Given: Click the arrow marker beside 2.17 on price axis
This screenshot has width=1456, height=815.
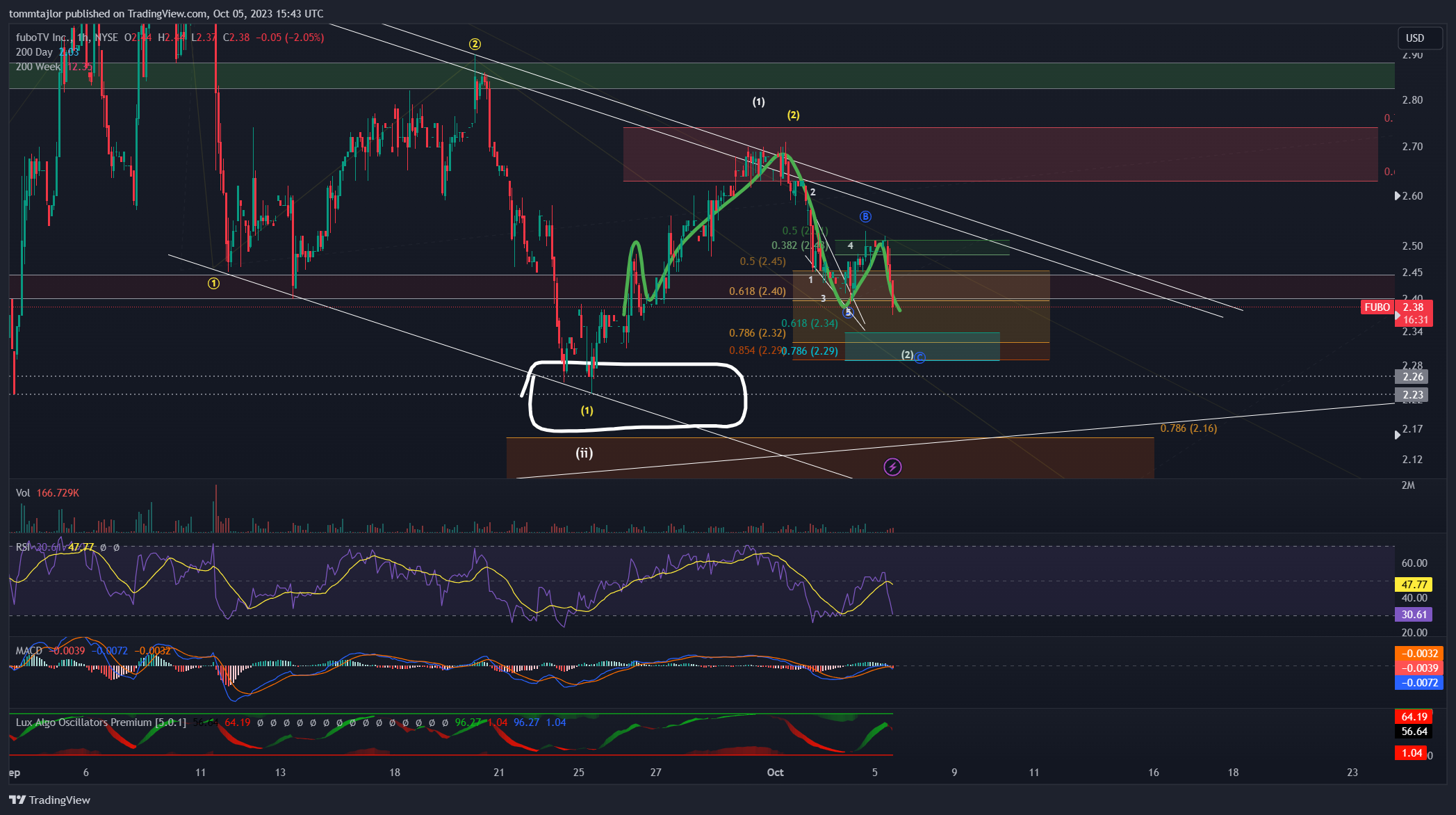Looking at the screenshot, I should (1398, 435).
